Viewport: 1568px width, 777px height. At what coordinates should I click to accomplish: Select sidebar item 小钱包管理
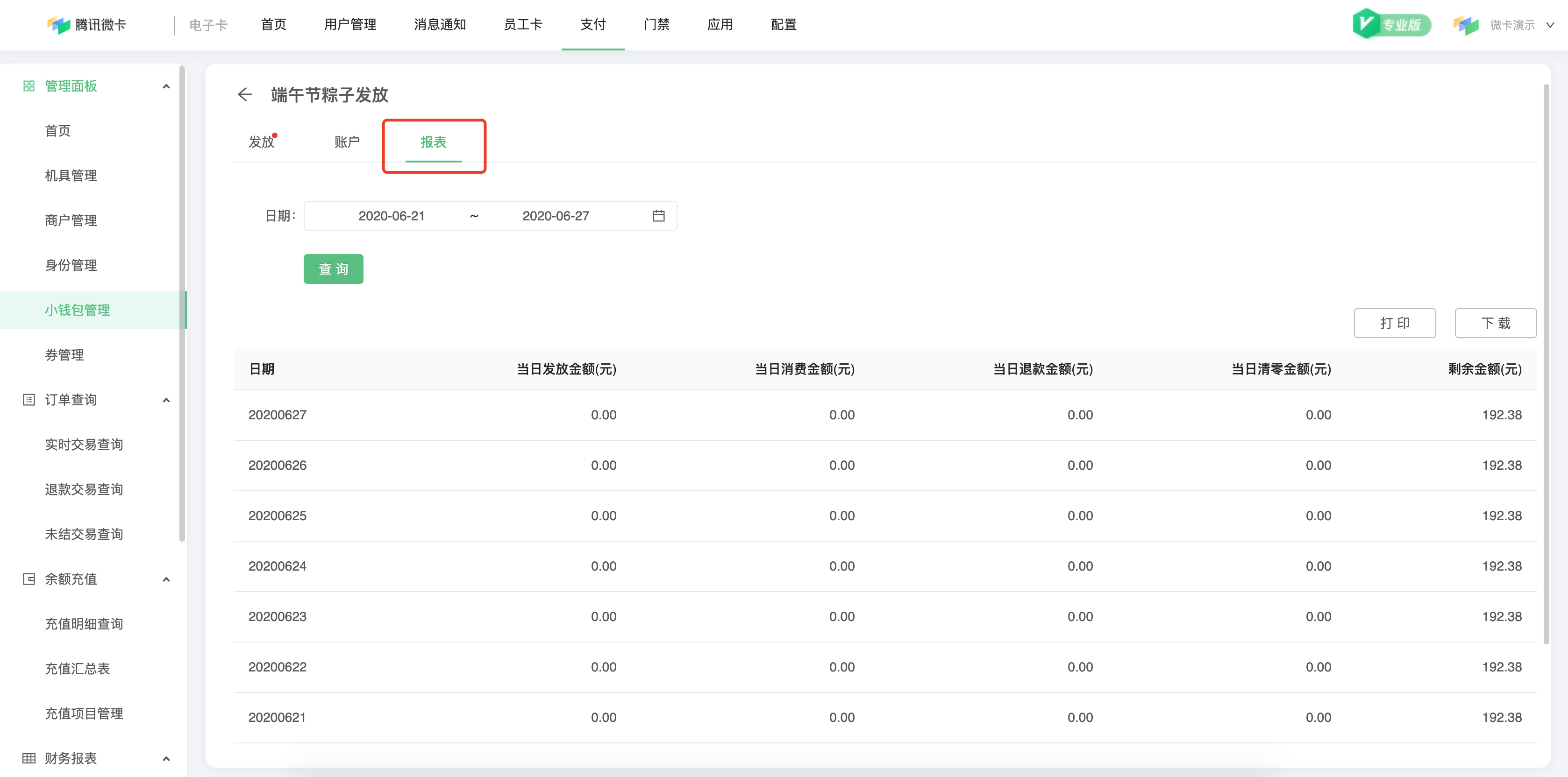pos(93,311)
